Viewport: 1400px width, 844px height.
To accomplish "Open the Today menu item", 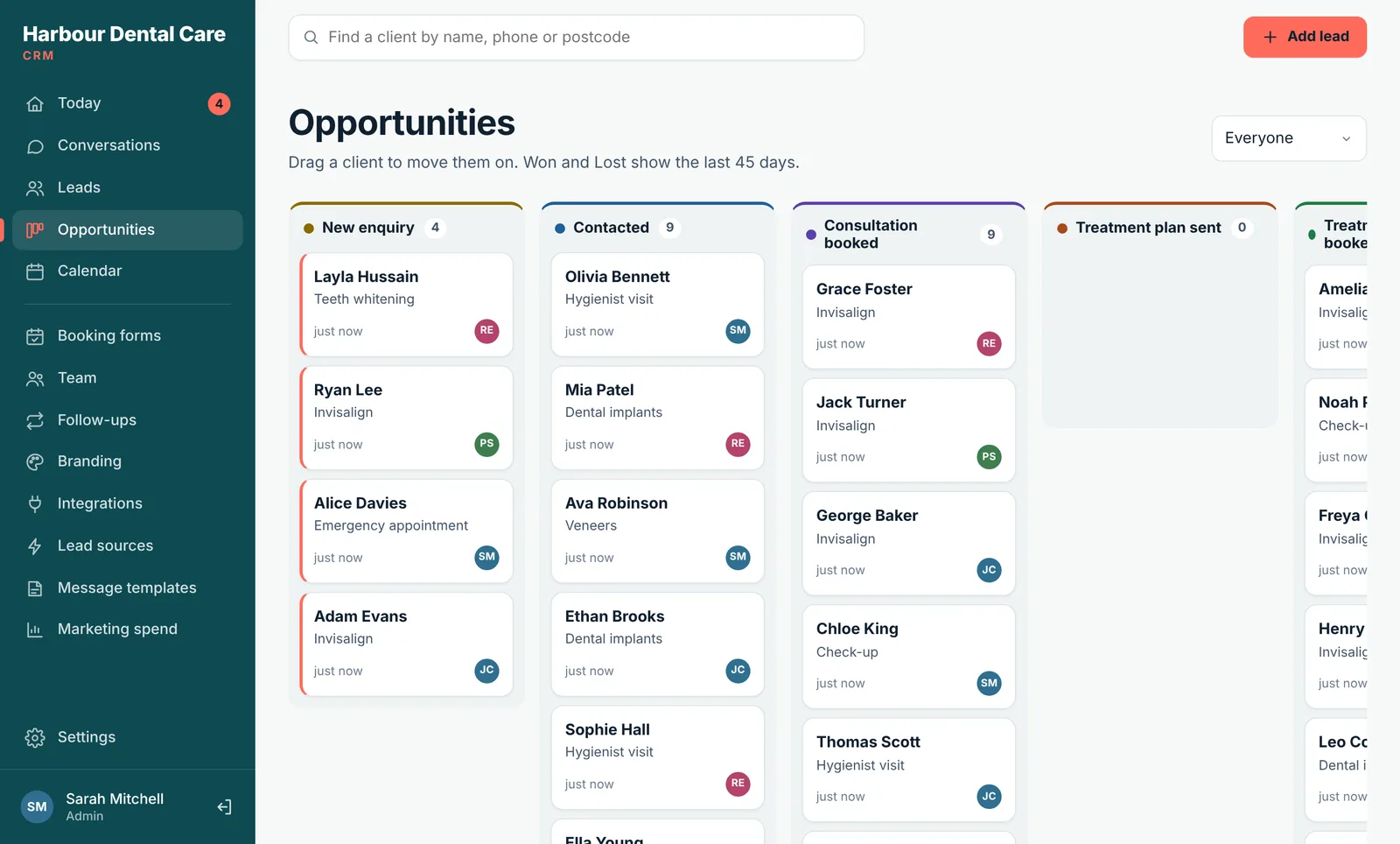I will point(128,103).
